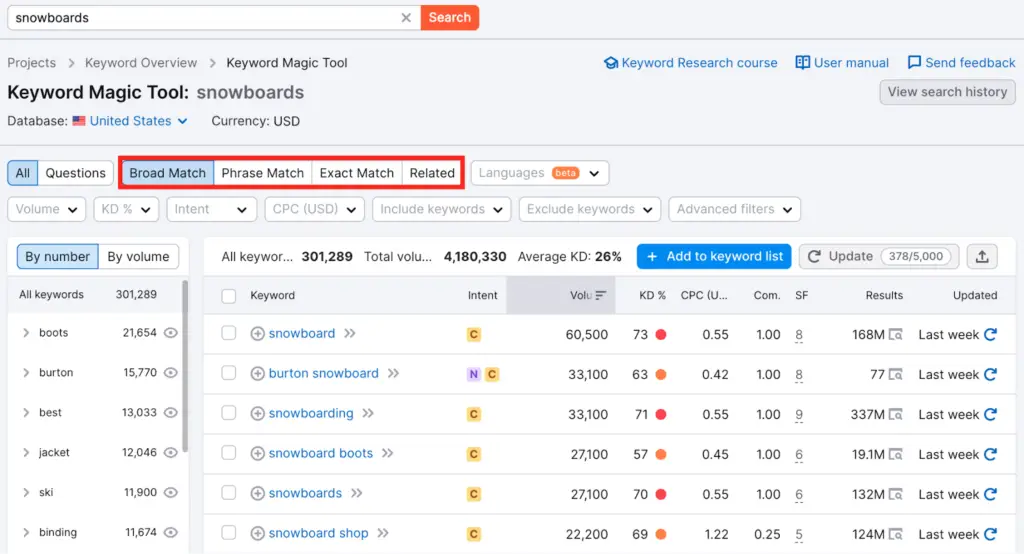The height and width of the screenshot is (554, 1024).
Task: Click the Add to keyword list button
Action: click(713, 257)
